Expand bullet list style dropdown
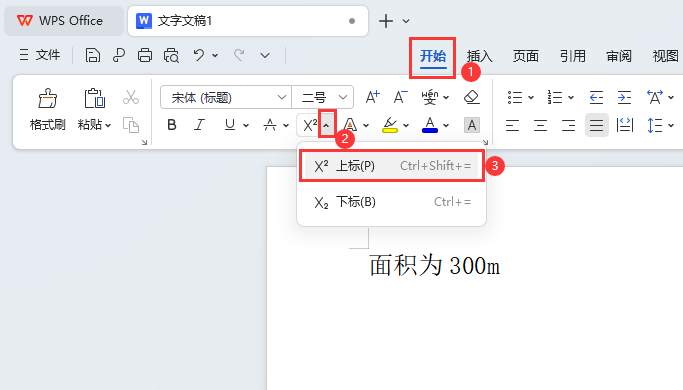This screenshot has height=390, width=683. pos(531,97)
